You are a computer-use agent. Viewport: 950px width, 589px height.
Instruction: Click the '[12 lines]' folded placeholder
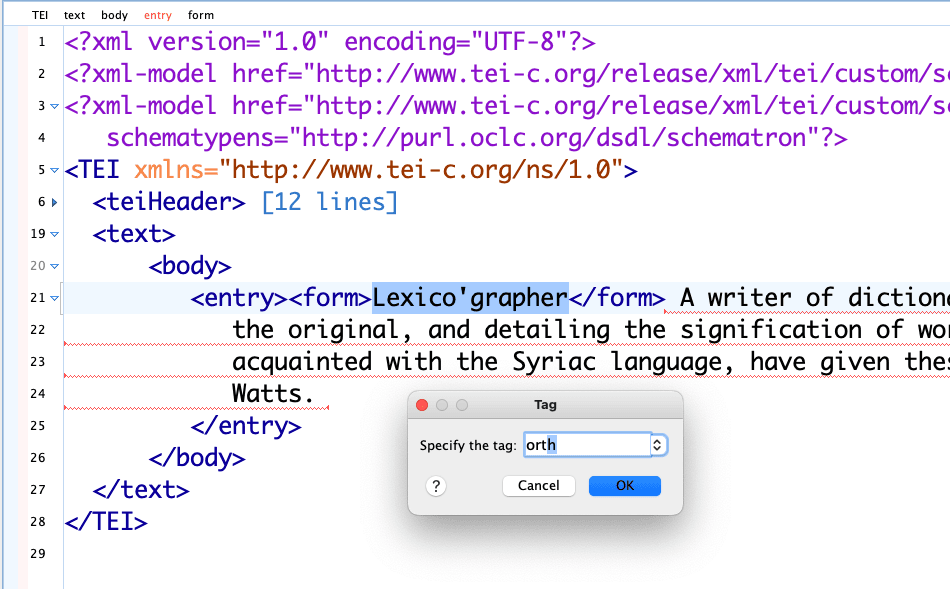pos(329,202)
